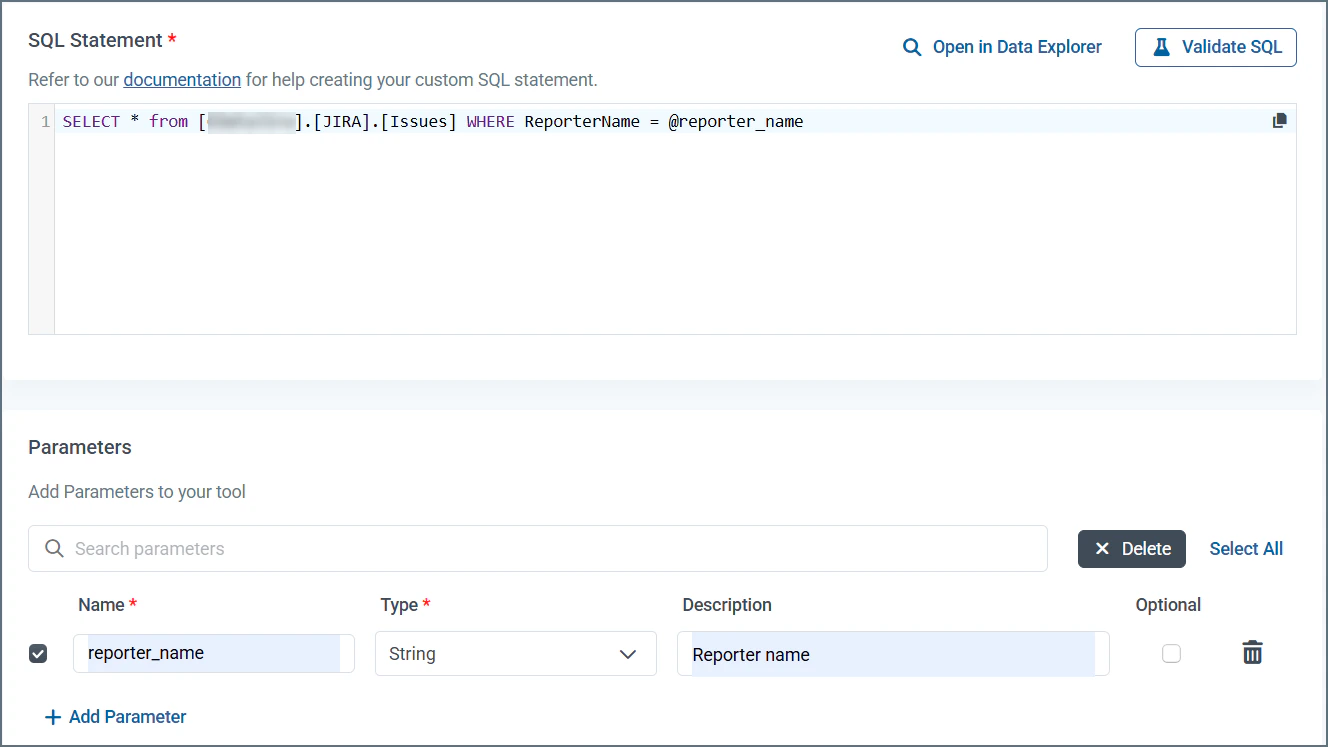
Task: Check the checkbox for the reporter_name row
Action: click(x=38, y=653)
